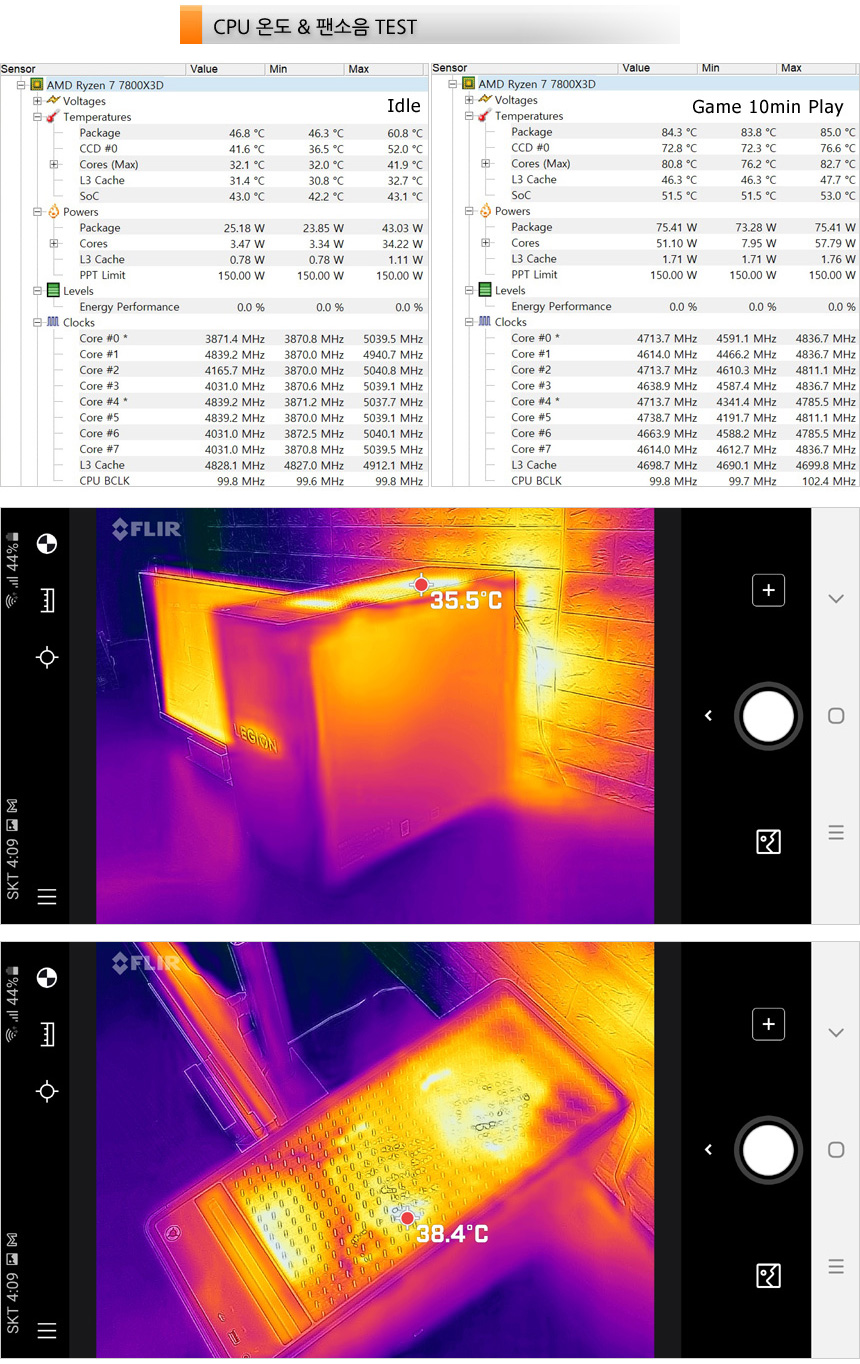
Task: Open the hamburger menu in the 38.4°C thermal view
Action: tap(46, 1330)
